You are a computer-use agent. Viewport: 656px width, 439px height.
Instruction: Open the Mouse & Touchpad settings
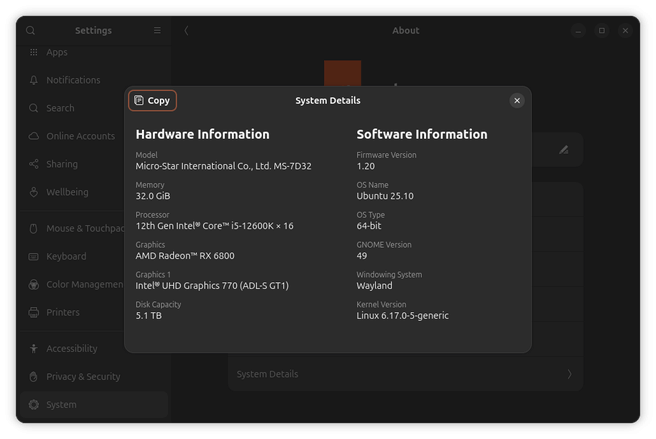pyautogui.click(x=85, y=229)
